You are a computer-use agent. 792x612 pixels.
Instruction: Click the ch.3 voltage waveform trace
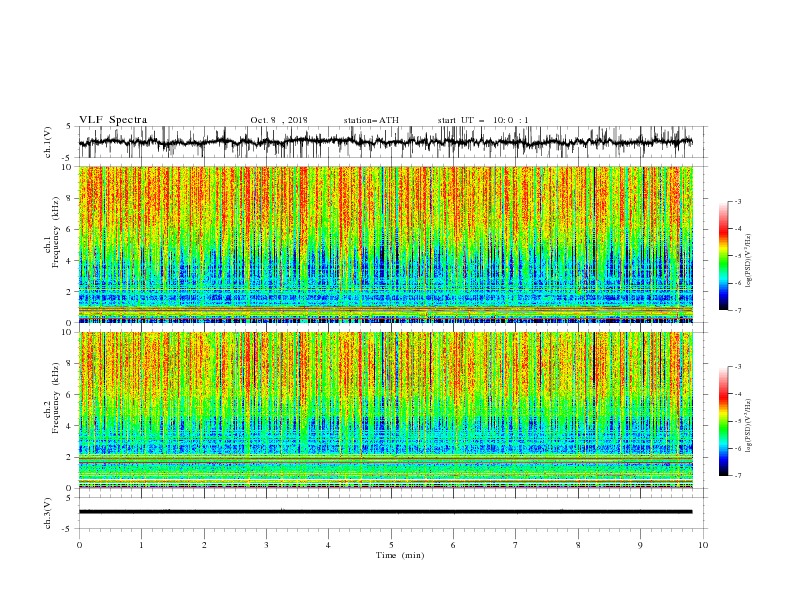(386, 512)
